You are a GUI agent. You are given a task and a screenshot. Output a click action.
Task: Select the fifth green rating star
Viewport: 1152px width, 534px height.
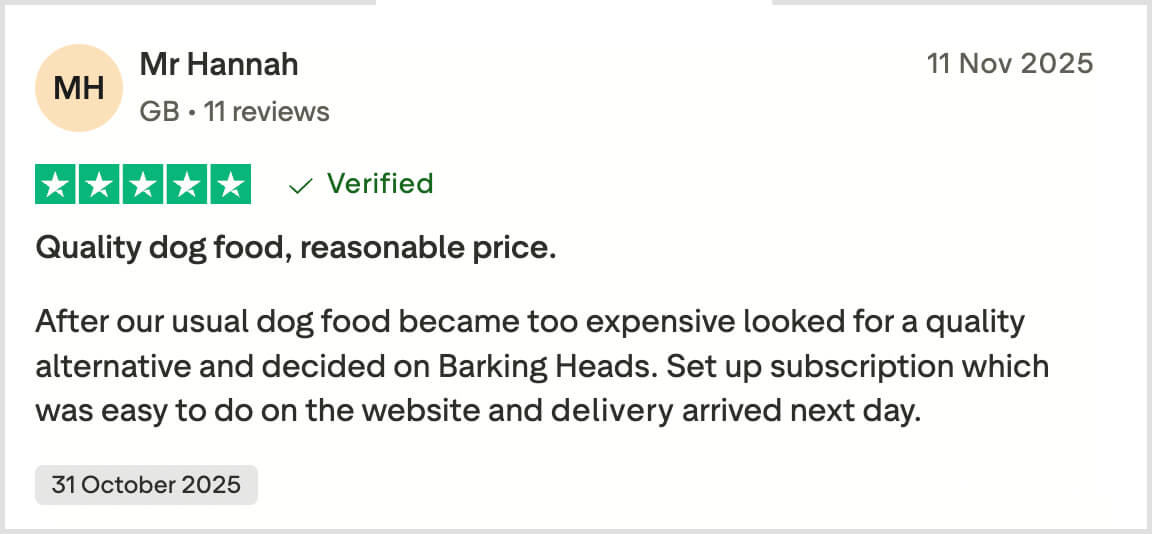pos(229,185)
